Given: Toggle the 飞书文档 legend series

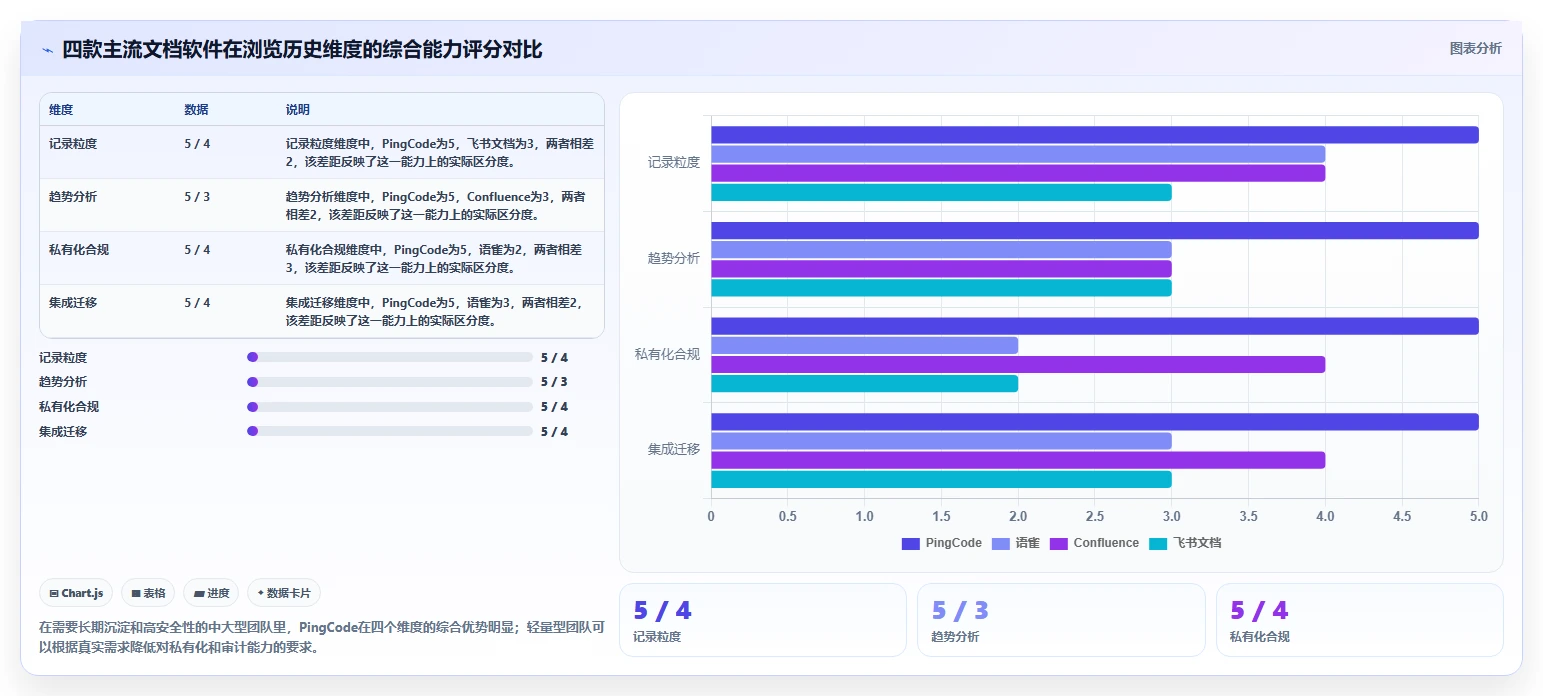Looking at the screenshot, I should coord(1185,543).
